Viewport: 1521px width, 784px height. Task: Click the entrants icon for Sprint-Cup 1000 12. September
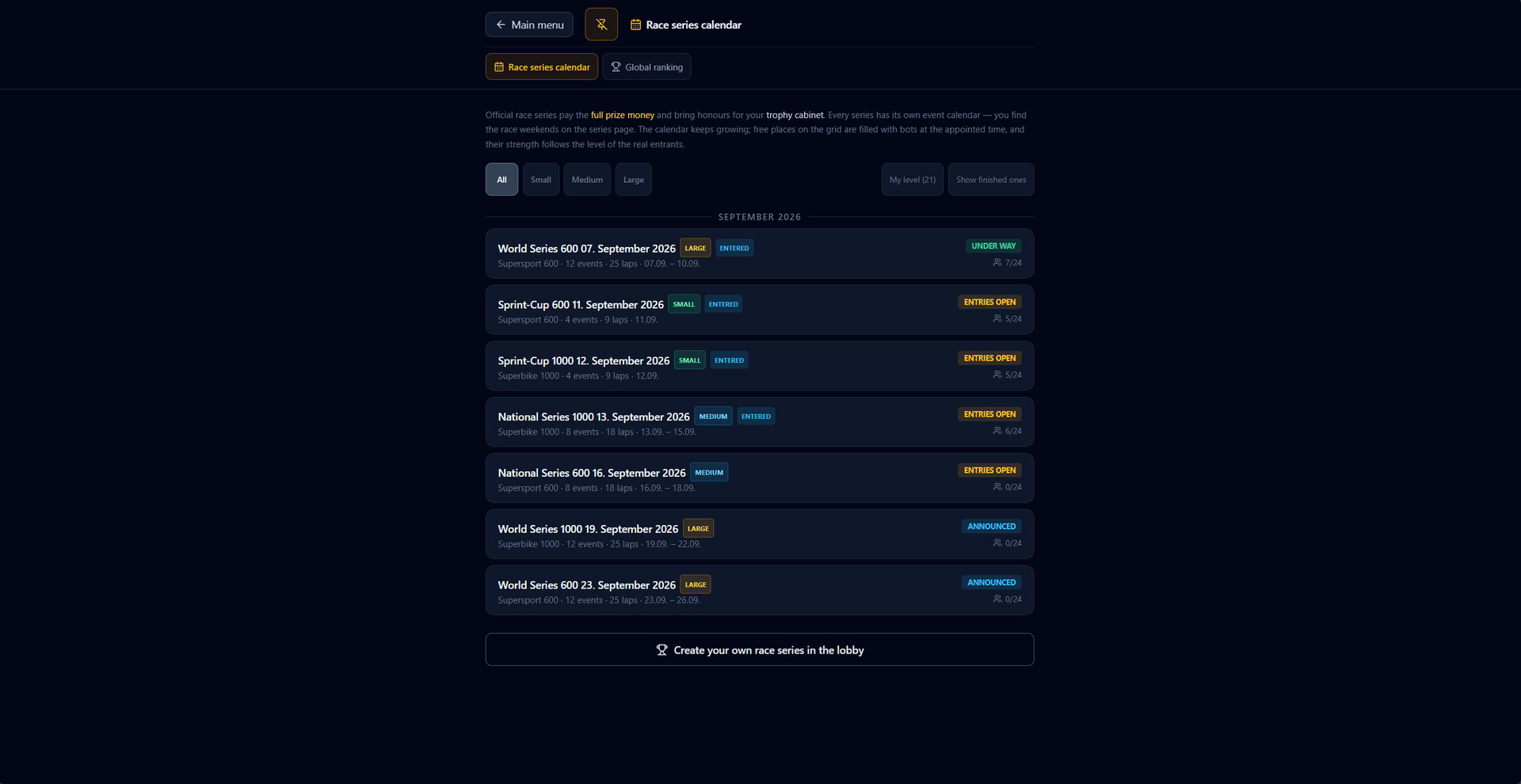997,375
